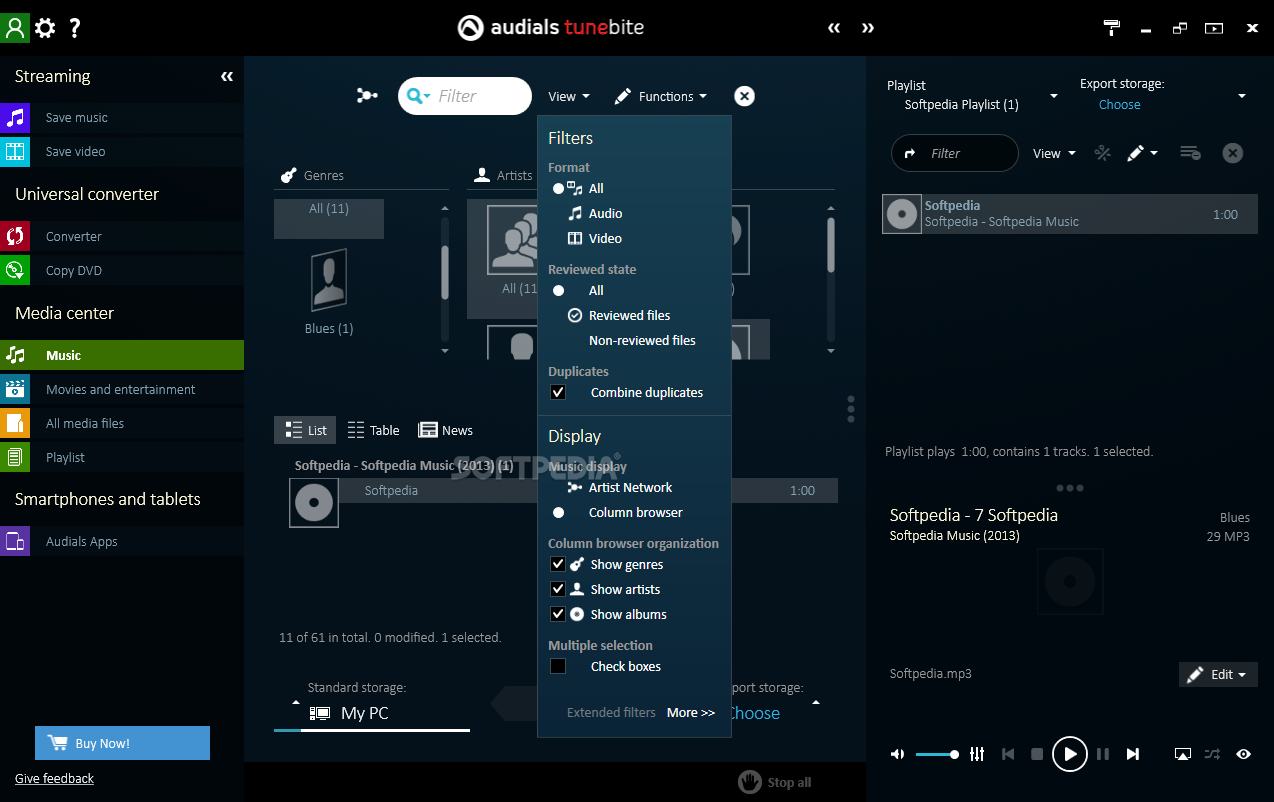Screen dimensions: 1274x802
Task: Click Stop all button
Action: 775,782
